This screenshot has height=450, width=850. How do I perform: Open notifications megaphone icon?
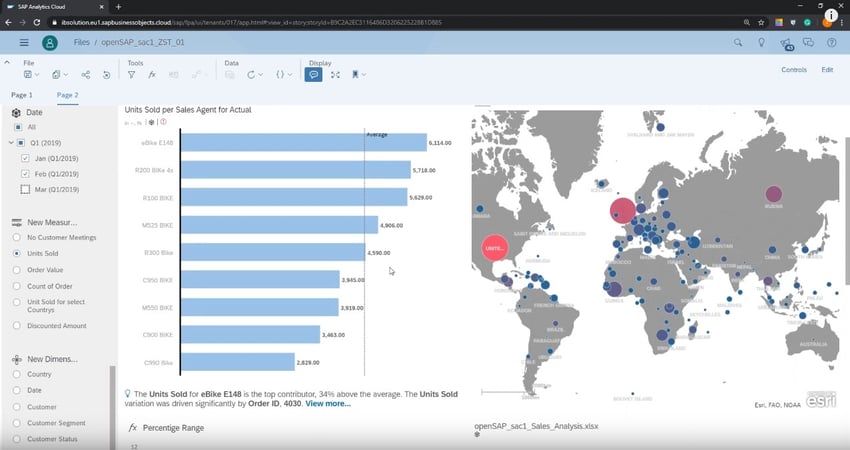pyautogui.click(x=786, y=43)
